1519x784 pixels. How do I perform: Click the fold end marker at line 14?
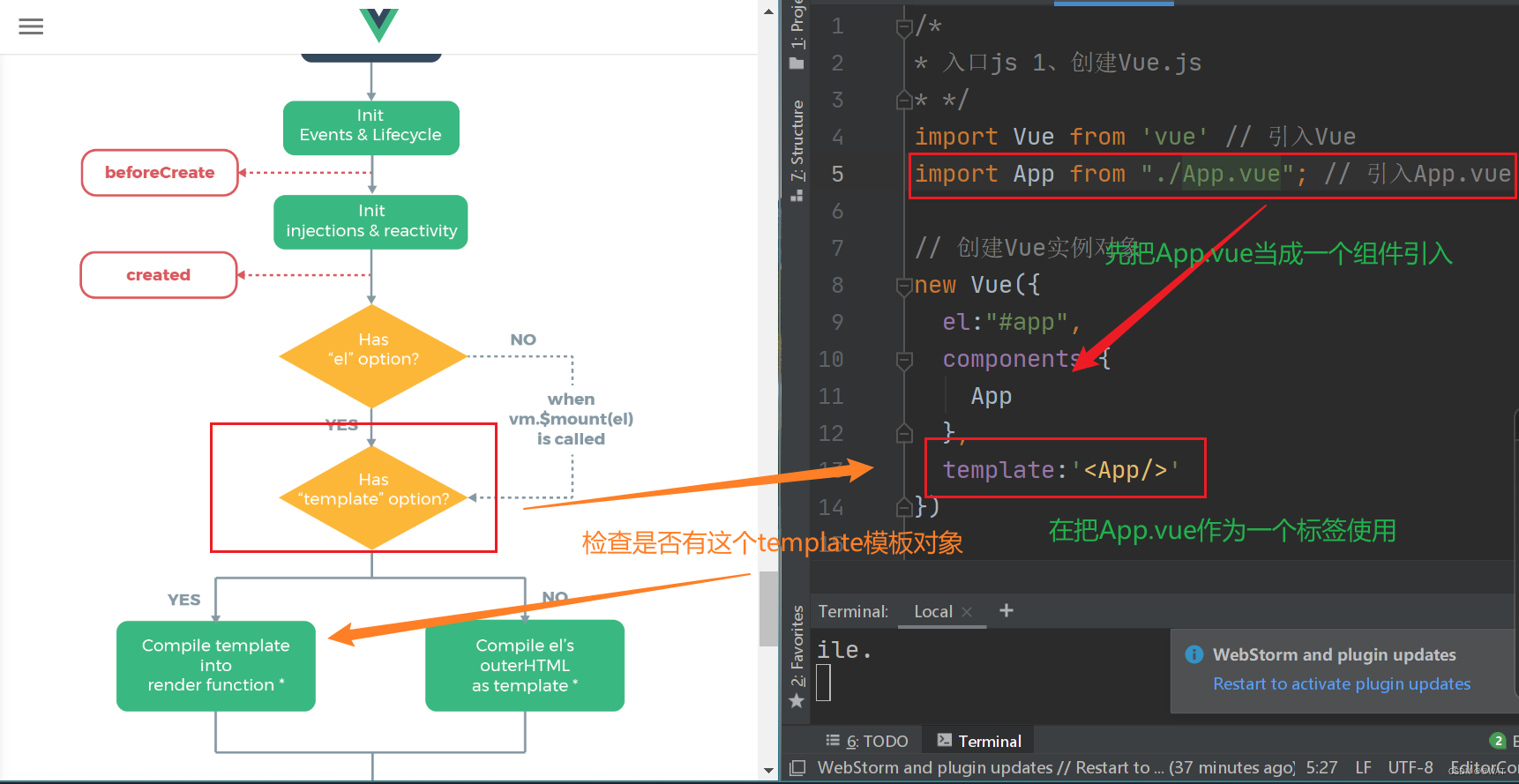click(x=903, y=507)
